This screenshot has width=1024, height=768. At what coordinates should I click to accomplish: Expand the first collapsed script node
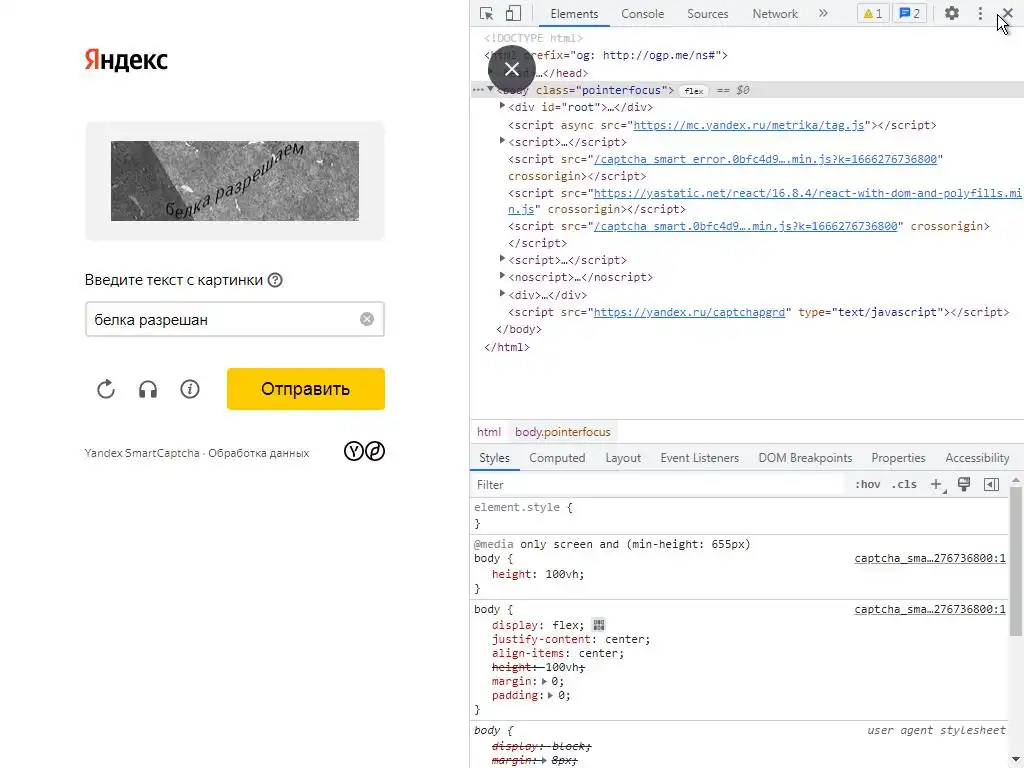coord(502,140)
